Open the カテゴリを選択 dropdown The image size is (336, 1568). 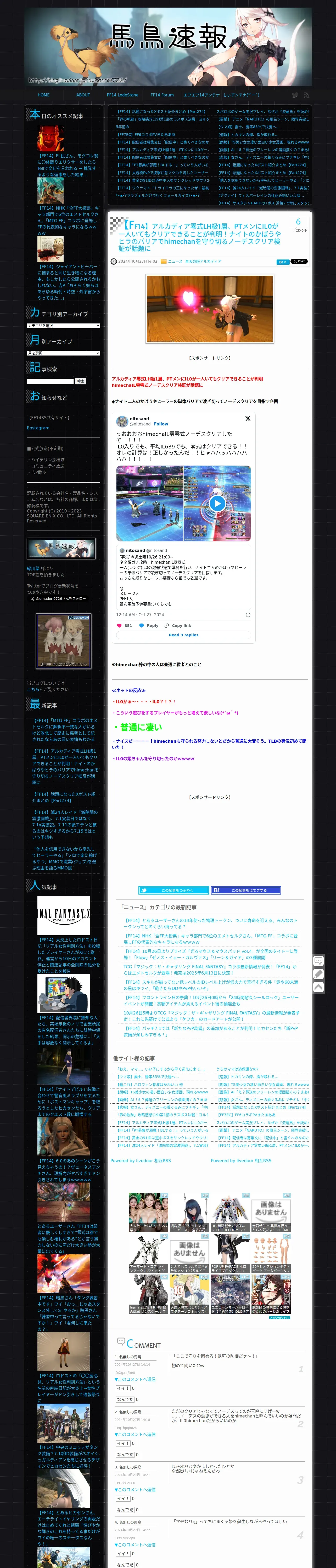tap(63, 326)
